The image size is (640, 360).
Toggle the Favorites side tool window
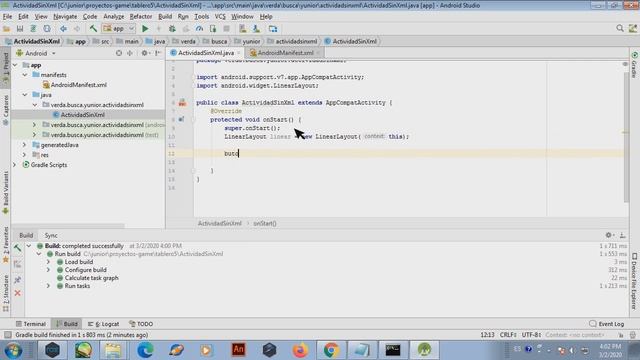pos(5,245)
